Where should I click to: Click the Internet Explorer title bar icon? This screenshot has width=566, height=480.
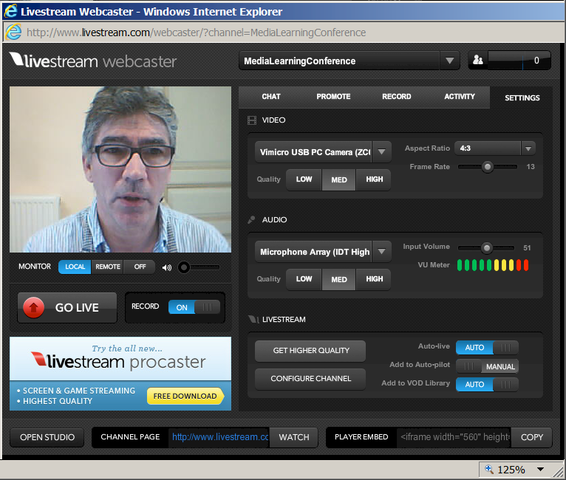(x=10, y=11)
